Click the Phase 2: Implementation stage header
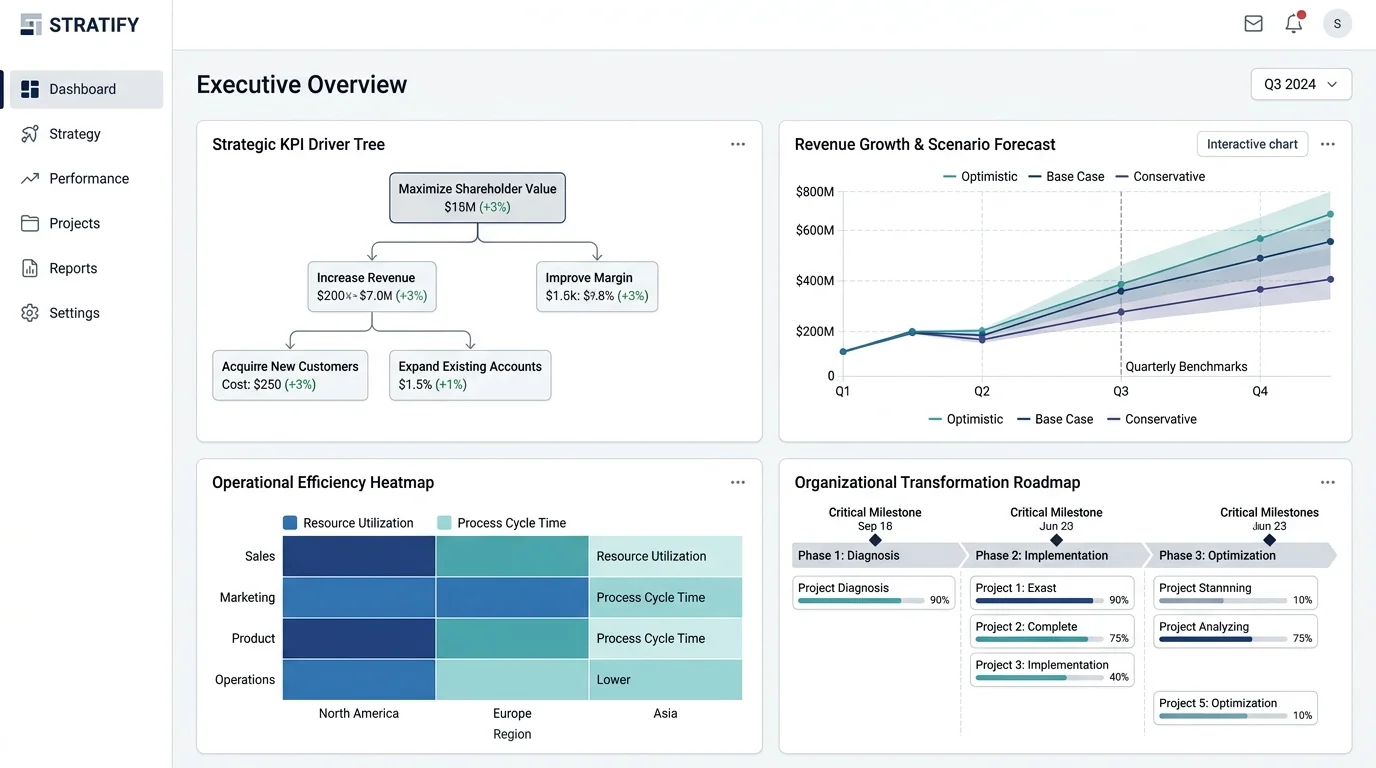The width and height of the screenshot is (1376, 768). (1055, 555)
